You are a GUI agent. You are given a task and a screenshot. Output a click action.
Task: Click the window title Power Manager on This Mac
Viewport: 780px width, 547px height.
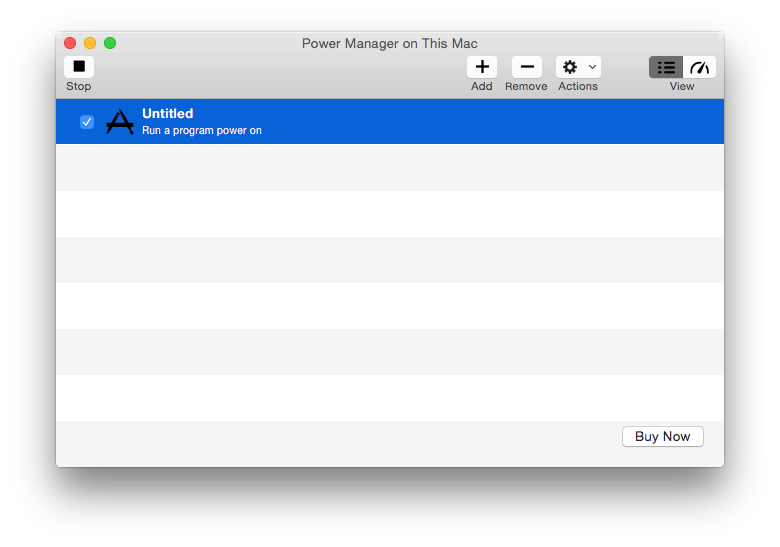pos(390,44)
